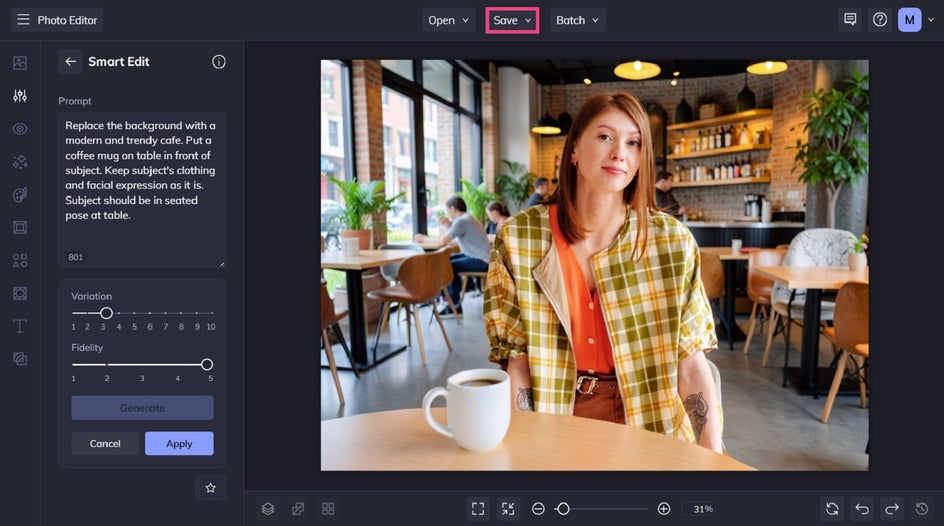The height and width of the screenshot is (526, 944).
Task: Open the hamburger main menu
Action: pos(23,20)
